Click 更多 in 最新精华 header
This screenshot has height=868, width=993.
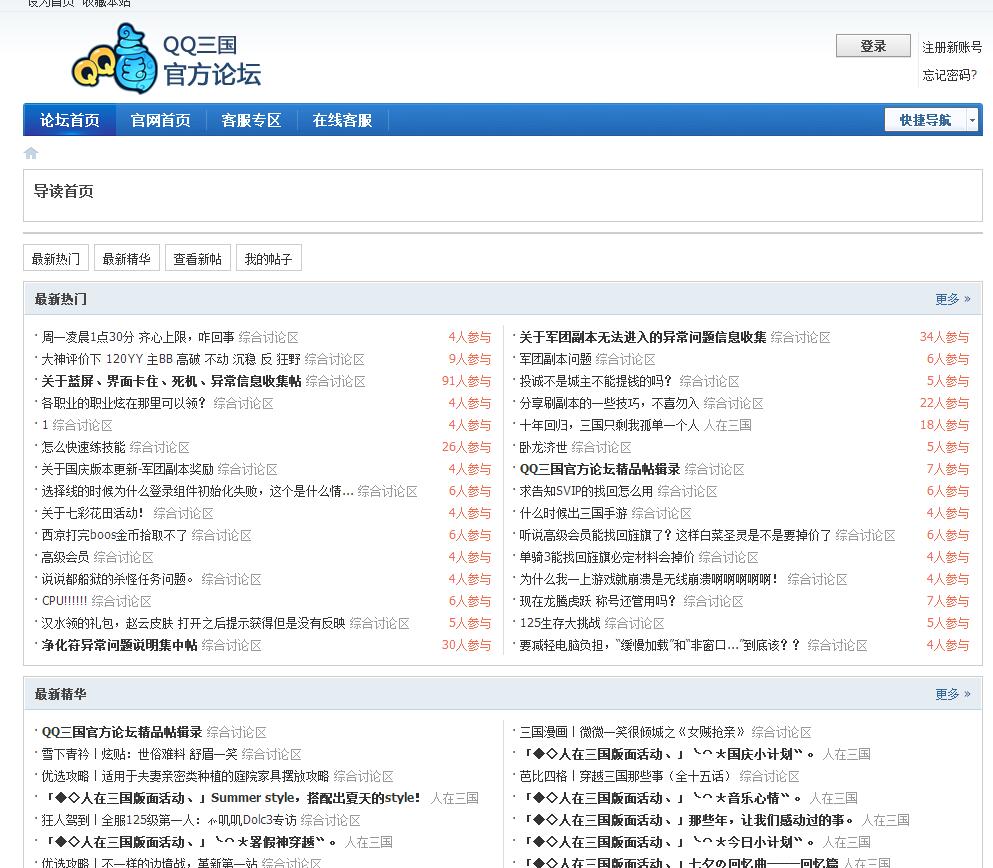952,694
